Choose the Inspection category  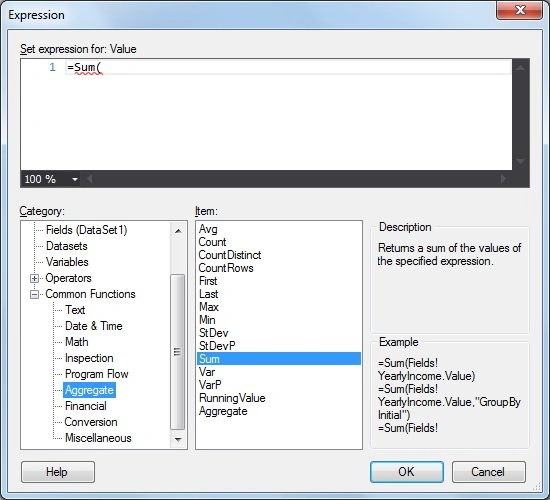click(89, 358)
